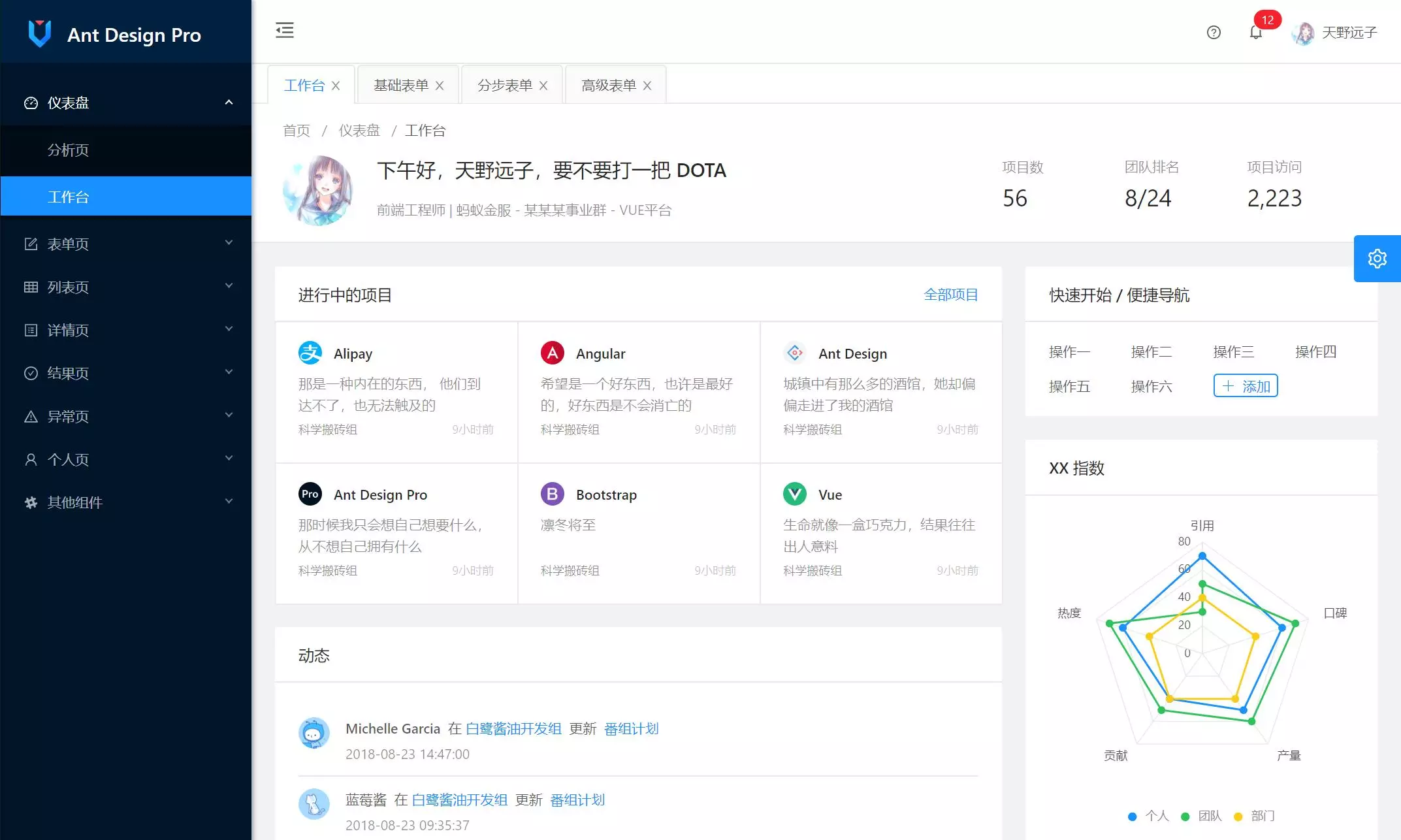Click the blue 个人 legend color dot

[x=1132, y=816]
